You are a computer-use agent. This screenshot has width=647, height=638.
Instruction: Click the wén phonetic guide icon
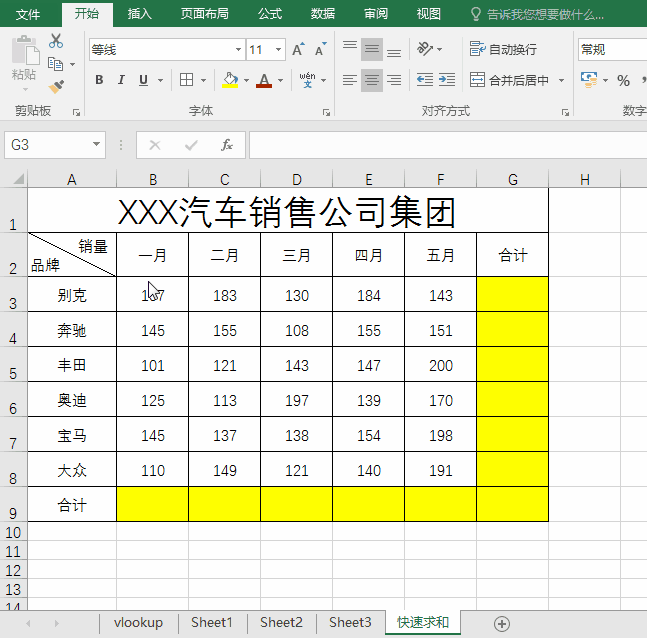click(307, 80)
